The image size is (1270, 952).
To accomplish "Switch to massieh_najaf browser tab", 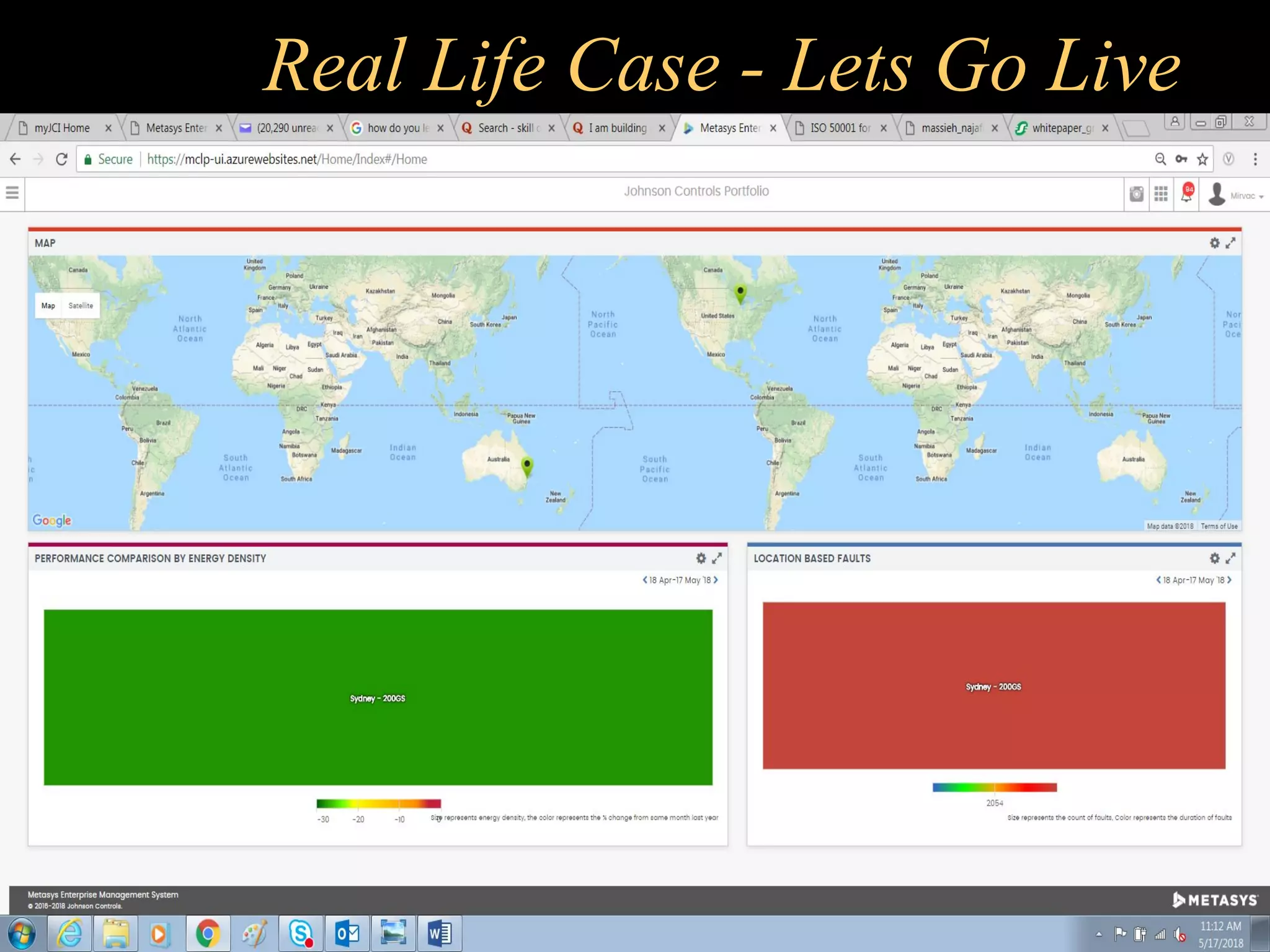I will [x=951, y=128].
